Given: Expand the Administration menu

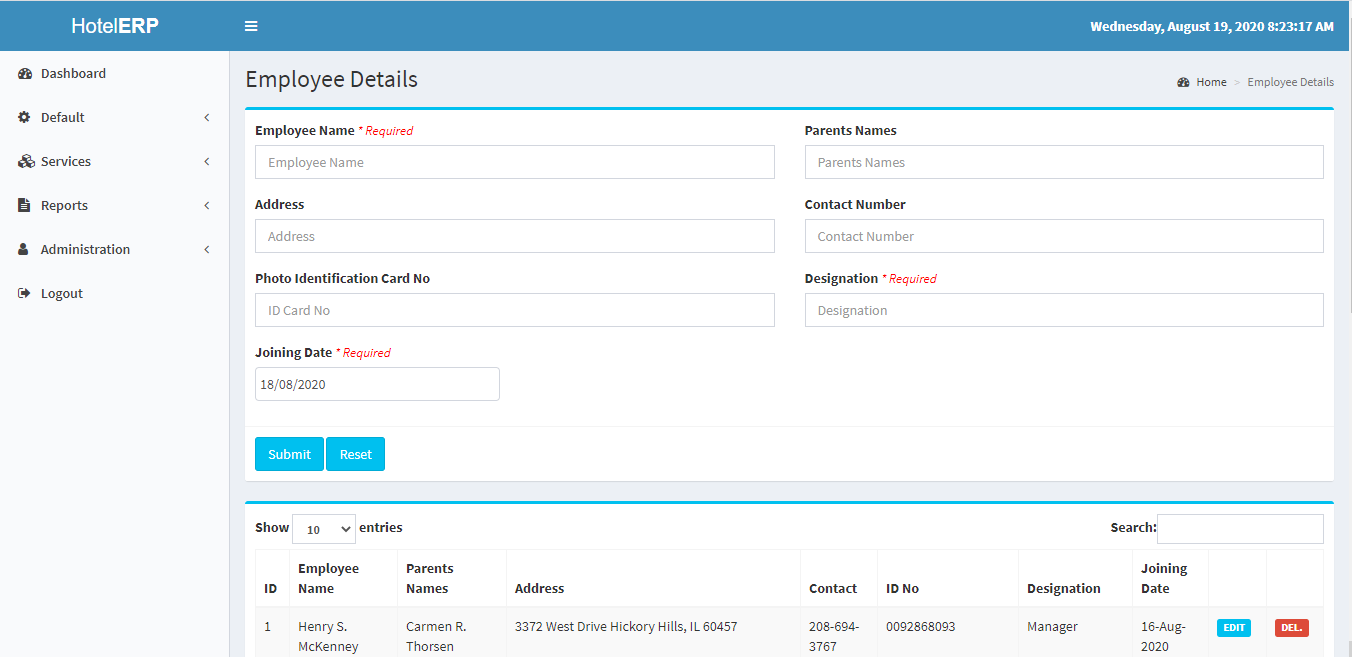Looking at the screenshot, I should click(x=206, y=249).
